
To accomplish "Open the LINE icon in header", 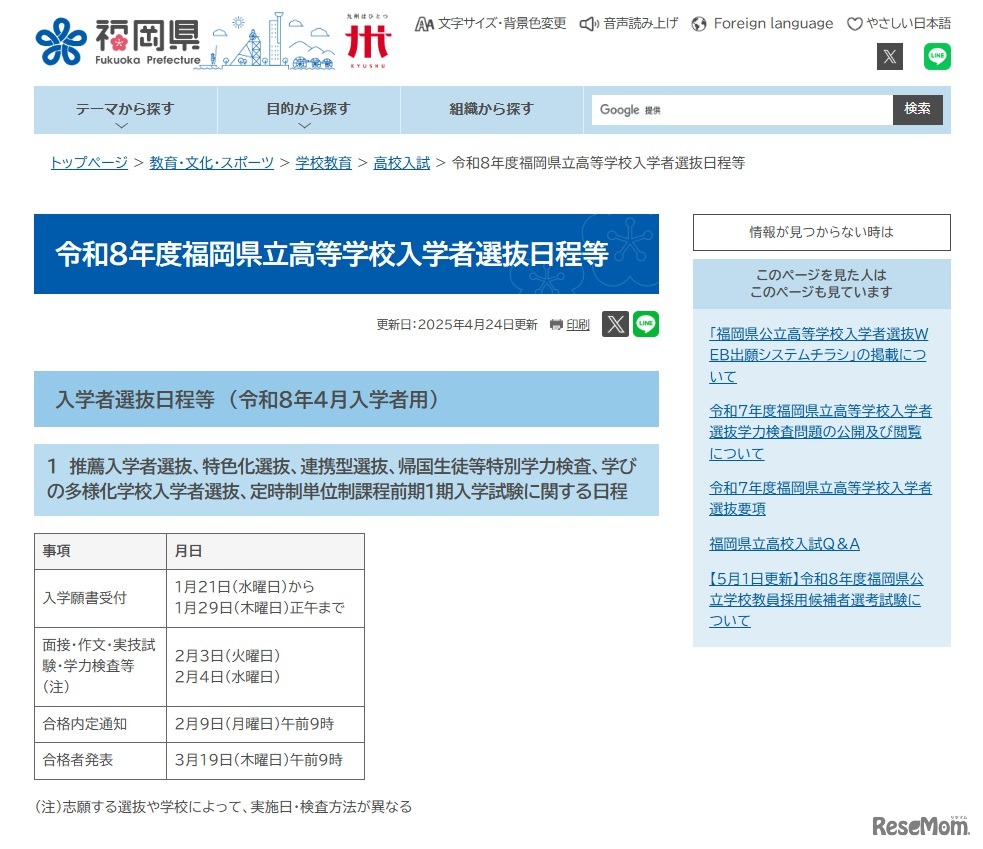I will [937, 57].
